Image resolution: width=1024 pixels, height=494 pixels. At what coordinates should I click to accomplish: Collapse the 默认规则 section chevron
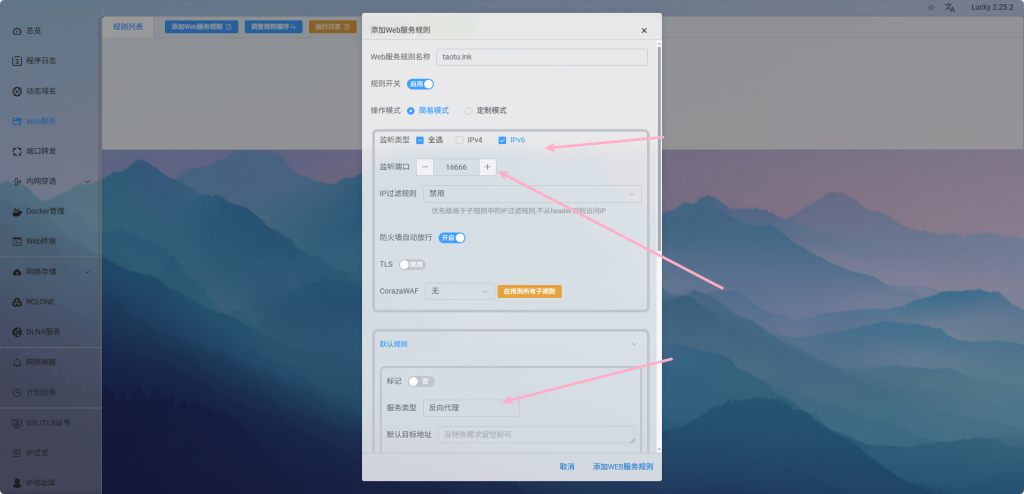pos(634,344)
